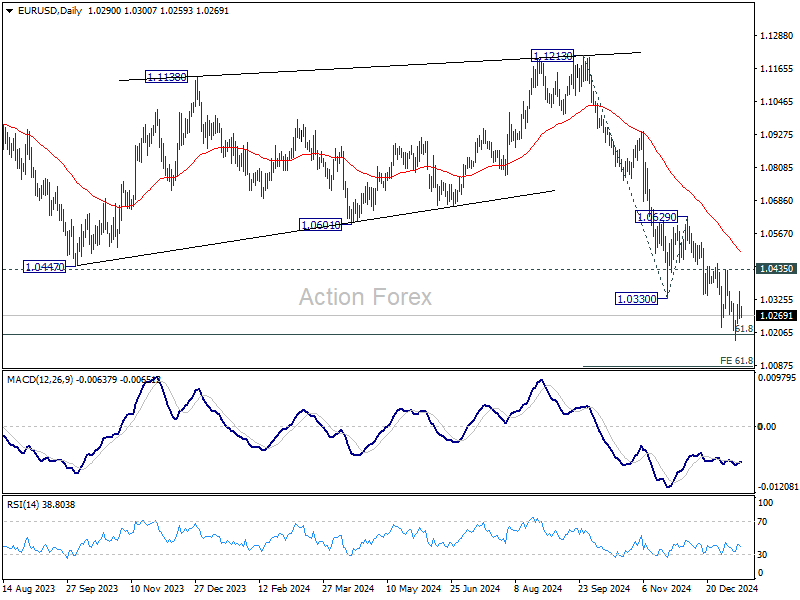Click the RSI 70 level axis label

click(762, 522)
